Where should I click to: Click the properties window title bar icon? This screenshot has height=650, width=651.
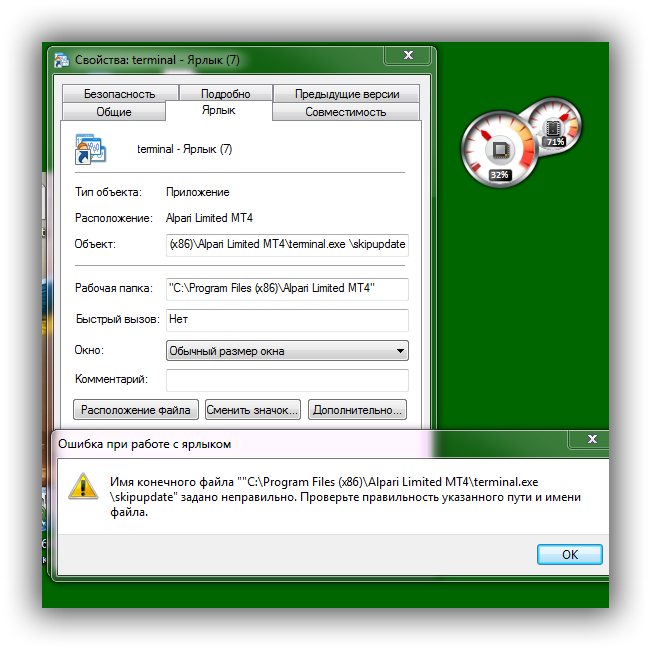pos(62,61)
